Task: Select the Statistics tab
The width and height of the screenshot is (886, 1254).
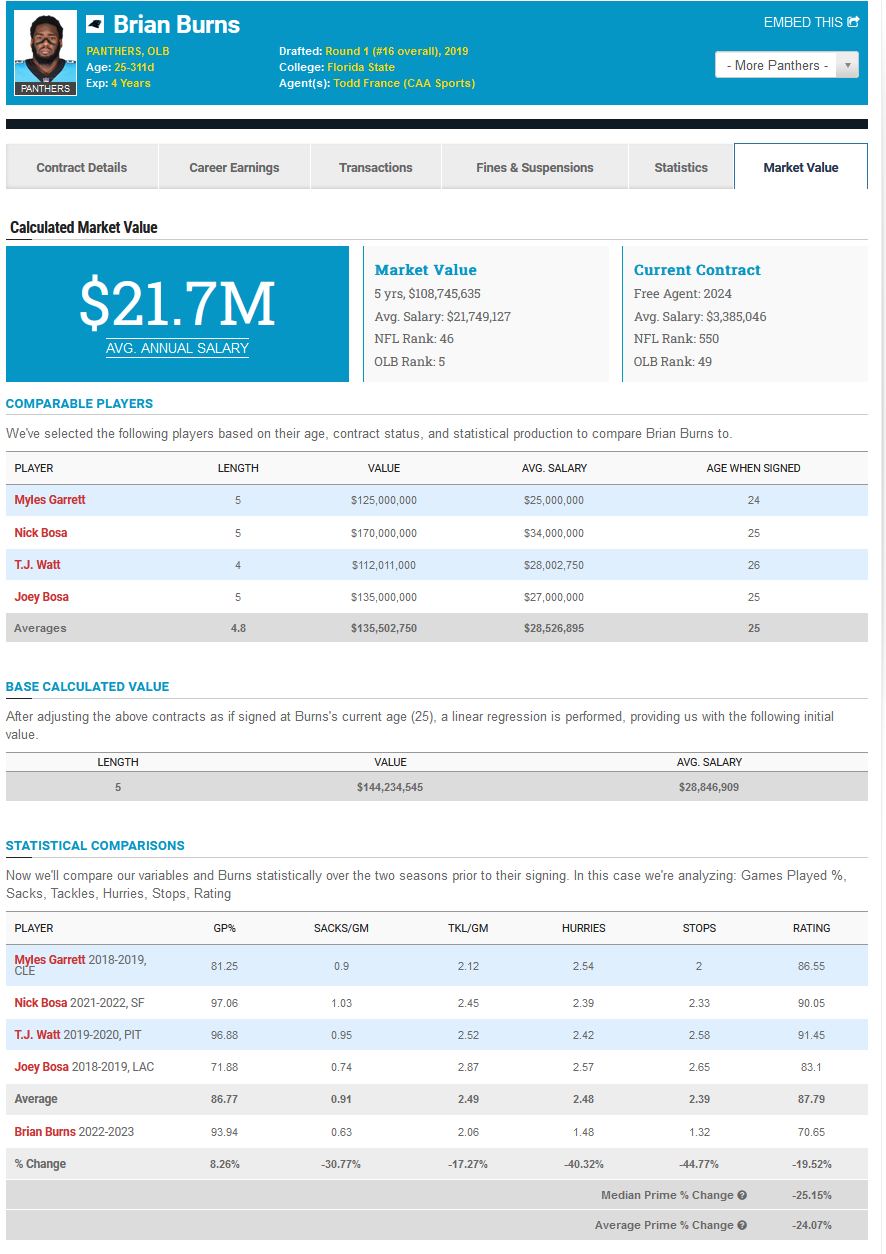Action: coord(681,167)
